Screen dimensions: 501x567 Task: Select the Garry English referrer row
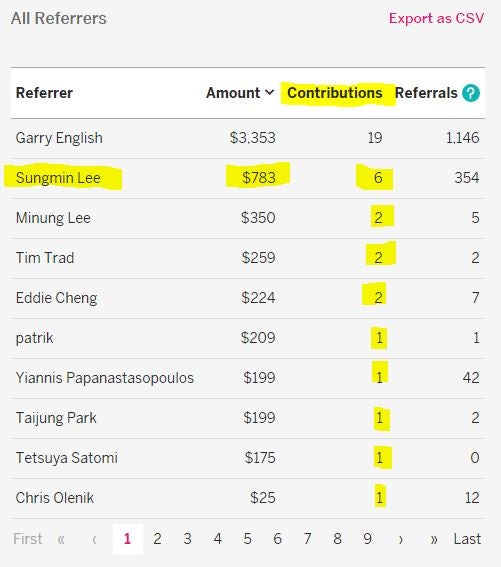[248, 138]
